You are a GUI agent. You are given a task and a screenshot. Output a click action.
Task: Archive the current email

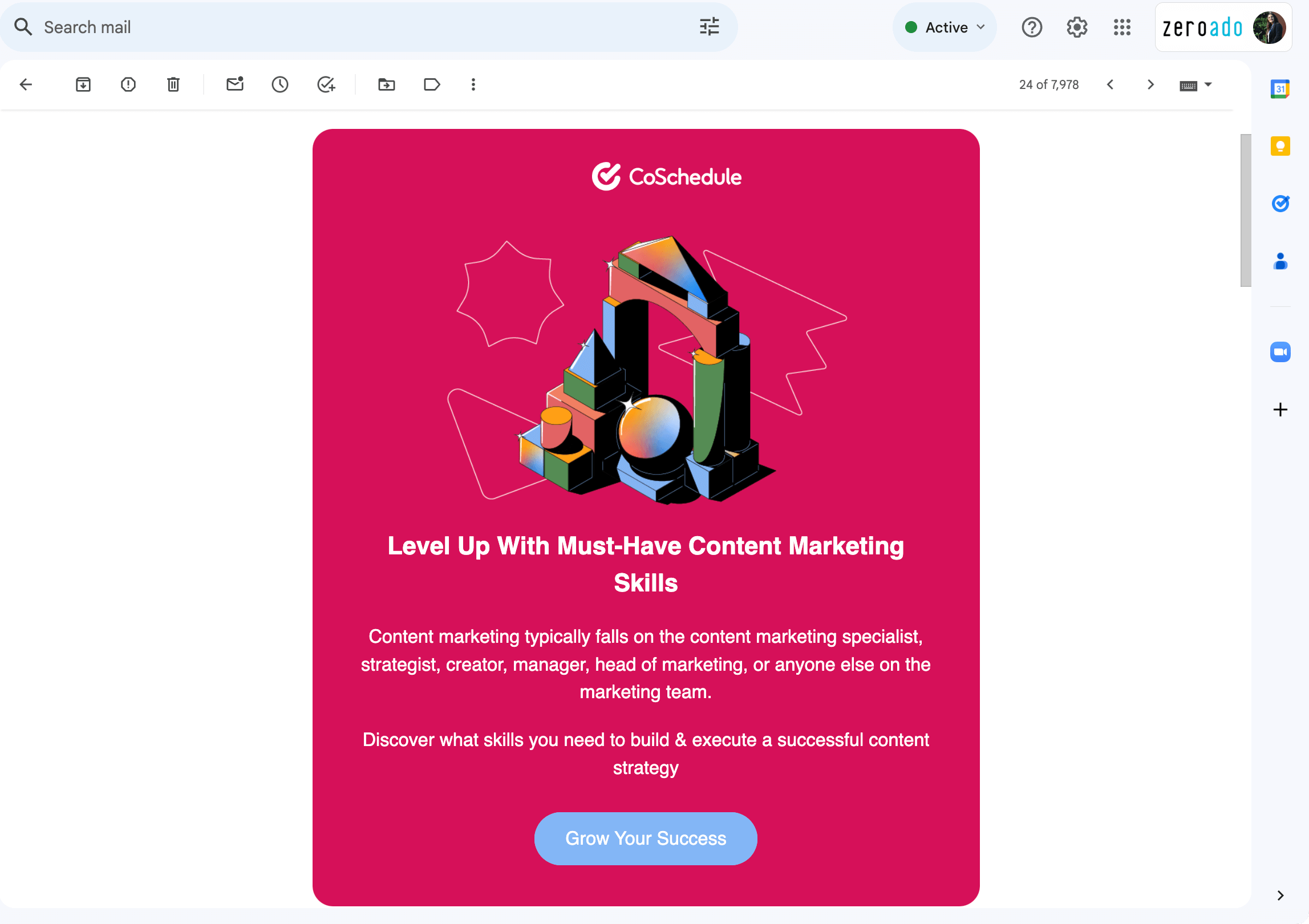83,84
